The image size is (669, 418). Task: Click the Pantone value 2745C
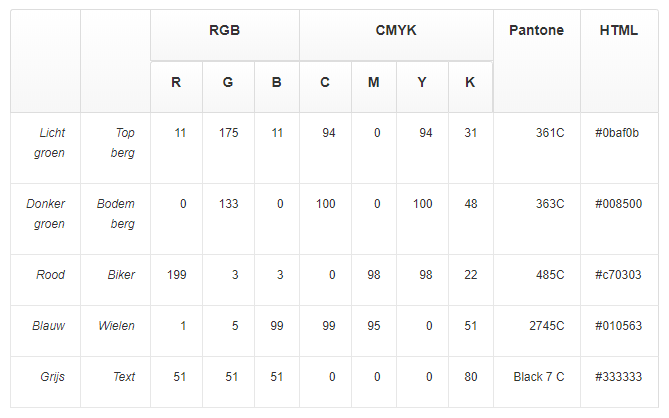(547, 326)
